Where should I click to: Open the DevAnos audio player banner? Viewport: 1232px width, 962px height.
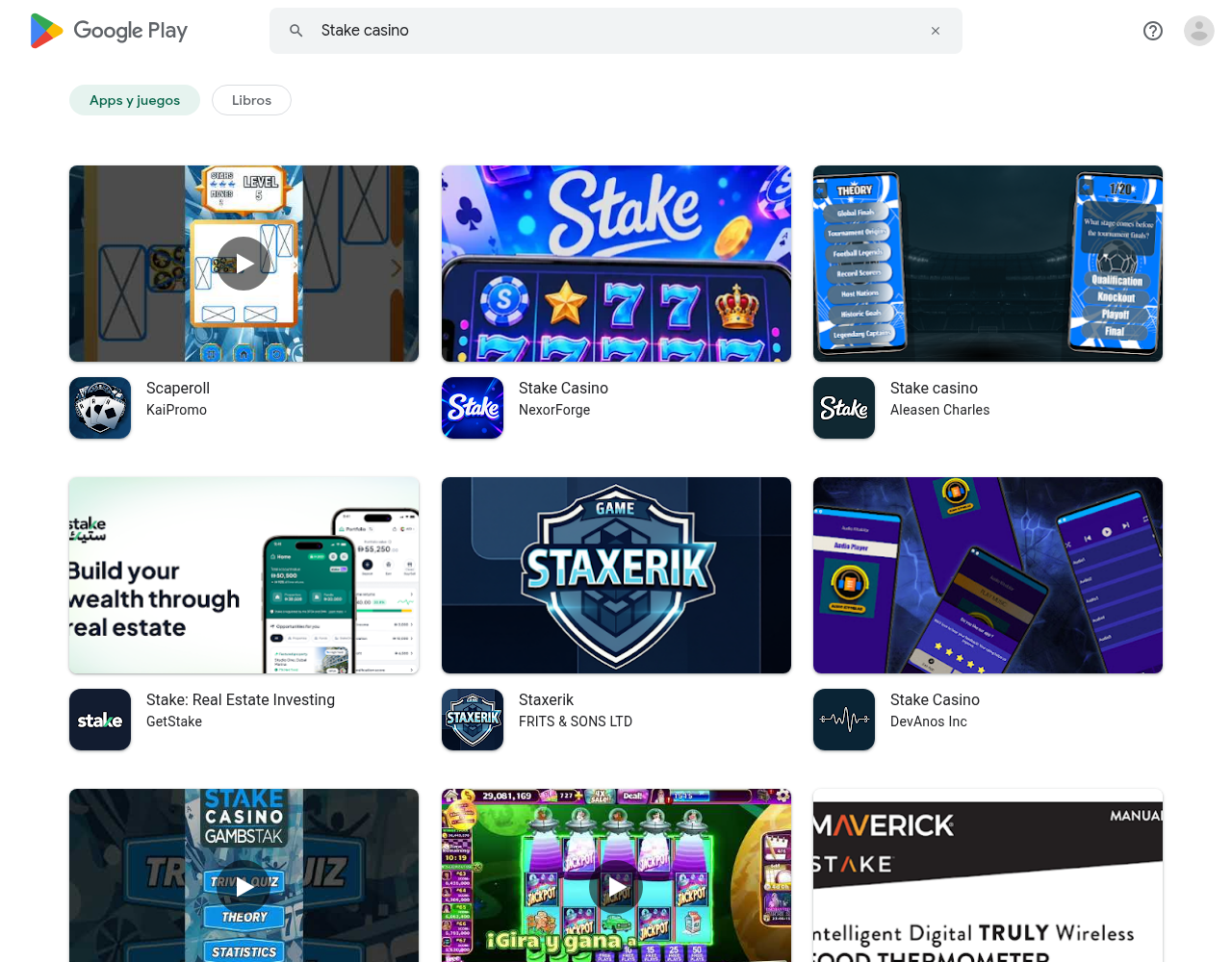[x=988, y=575]
